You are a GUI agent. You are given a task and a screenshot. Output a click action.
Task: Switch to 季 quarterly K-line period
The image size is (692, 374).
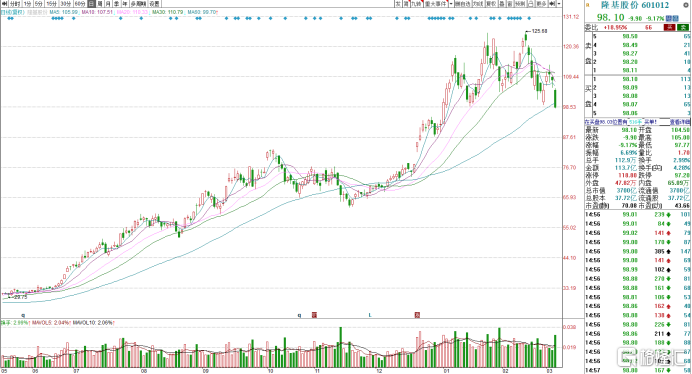(x=117, y=4)
